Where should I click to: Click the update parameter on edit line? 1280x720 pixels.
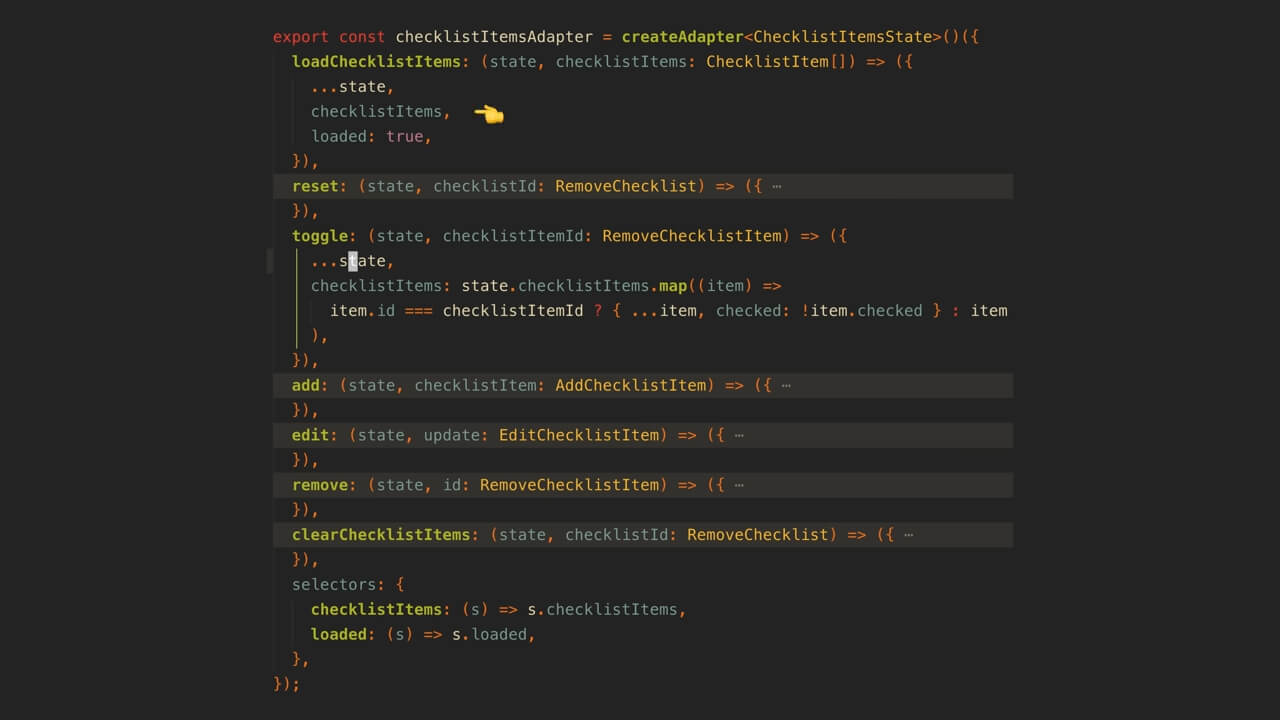point(451,435)
